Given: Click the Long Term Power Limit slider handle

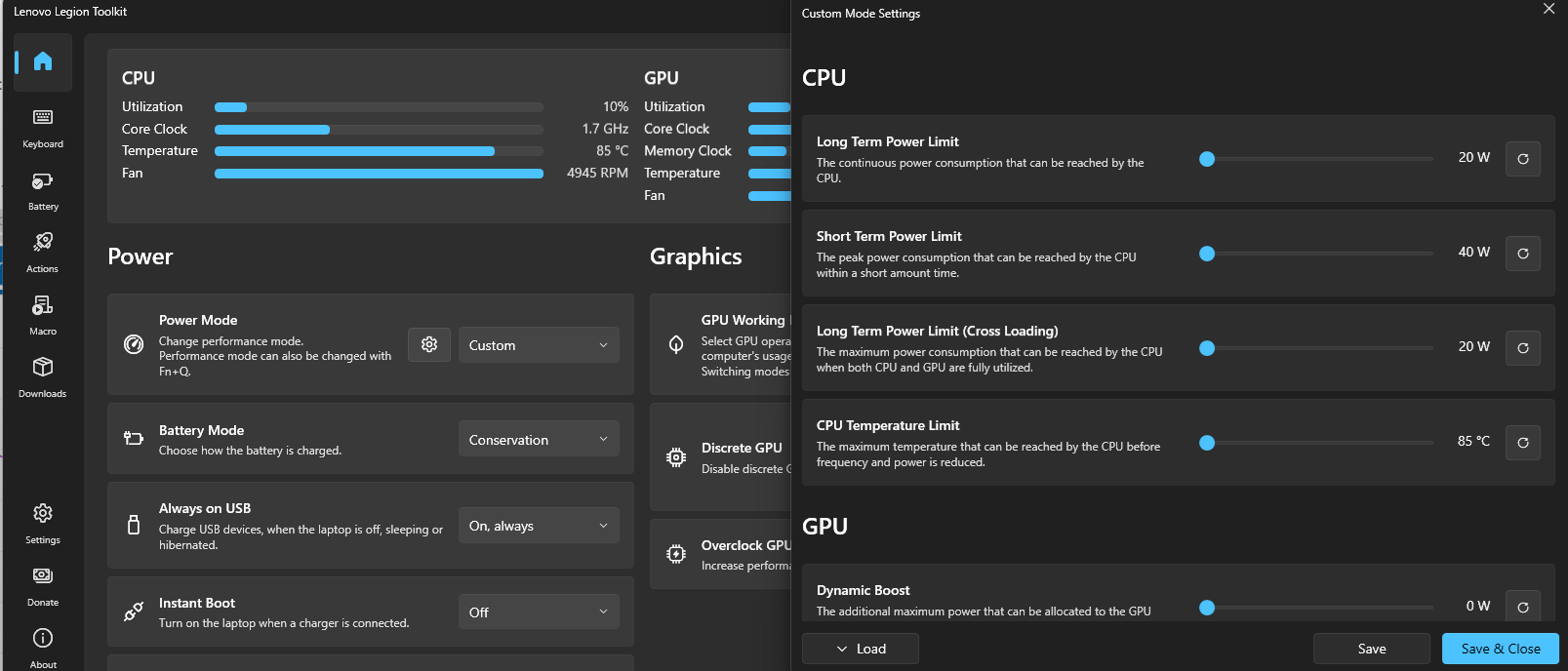Looking at the screenshot, I should pyautogui.click(x=1207, y=159).
